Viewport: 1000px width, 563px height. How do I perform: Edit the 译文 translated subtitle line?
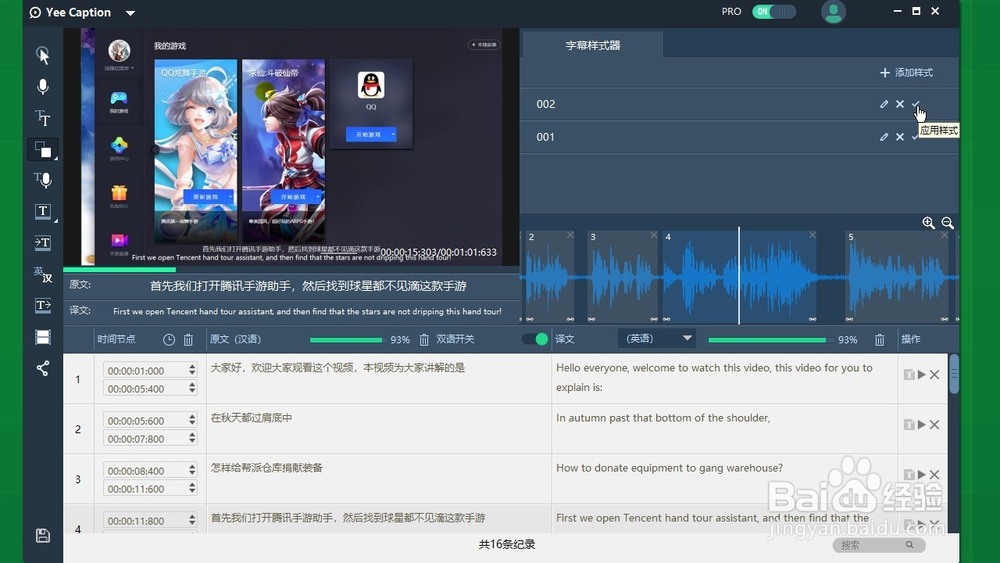(x=307, y=311)
